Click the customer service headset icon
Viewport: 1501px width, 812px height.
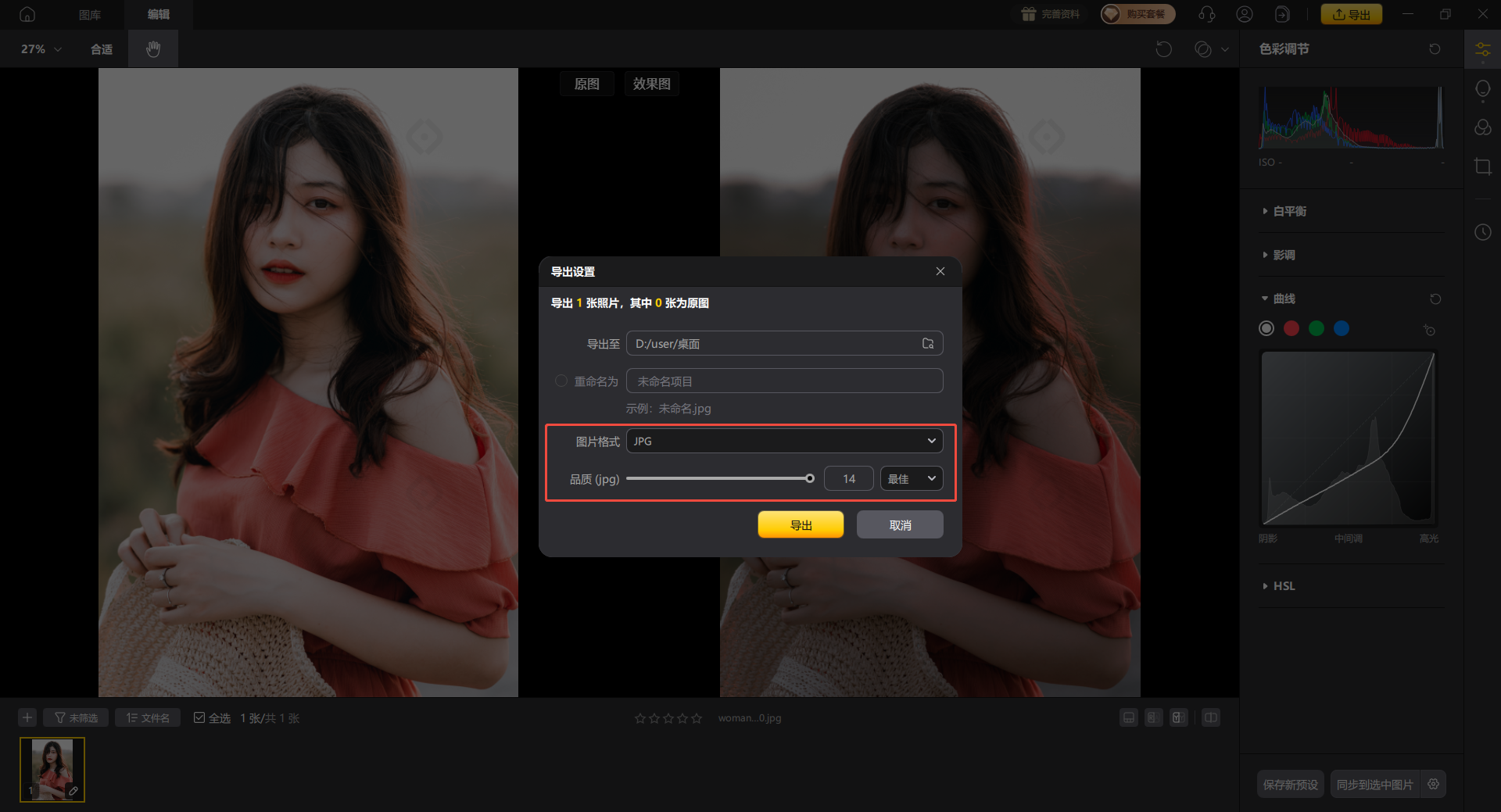click(x=1207, y=14)
